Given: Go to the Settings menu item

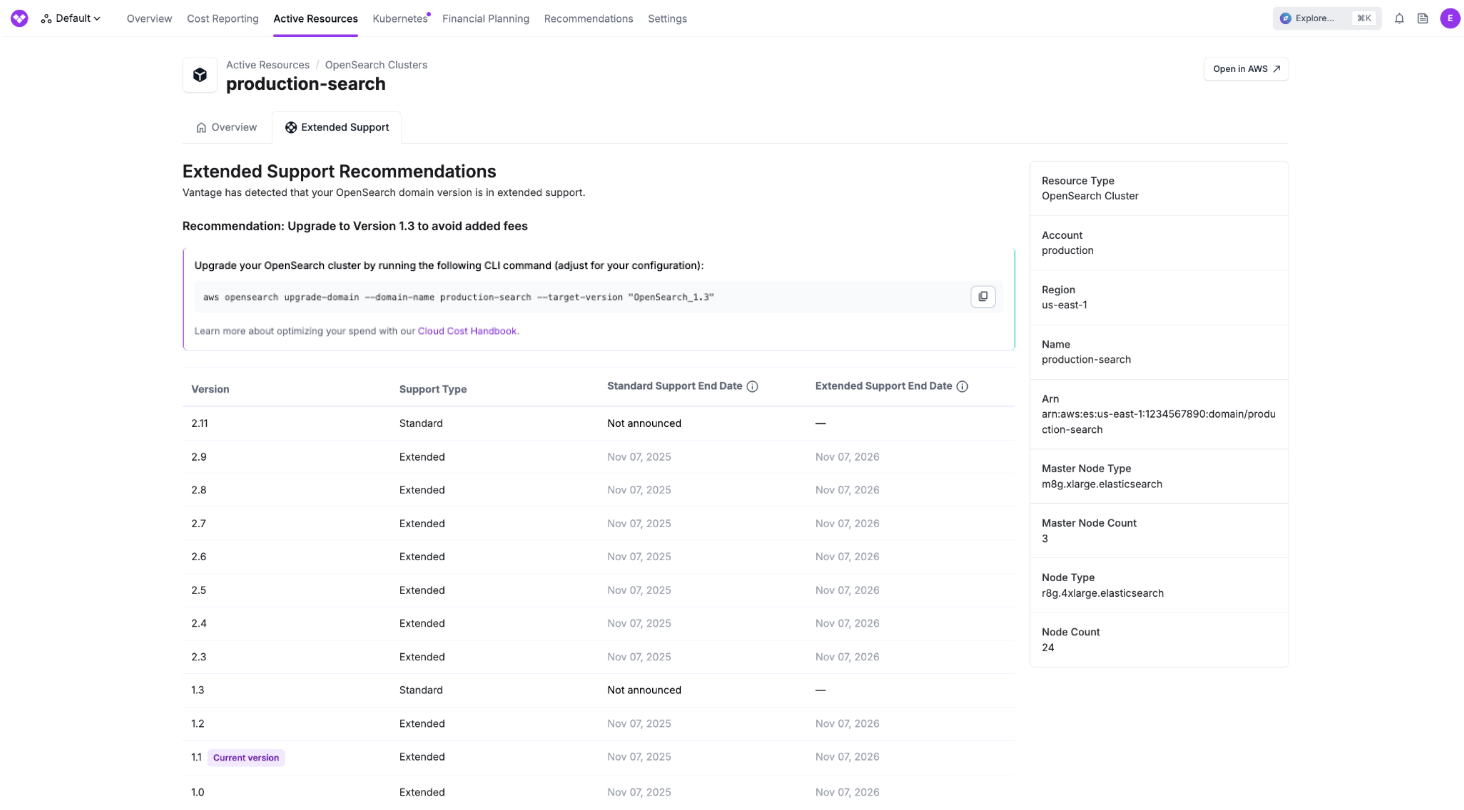Looking at the screenshot, I should (x=667, y=18).
